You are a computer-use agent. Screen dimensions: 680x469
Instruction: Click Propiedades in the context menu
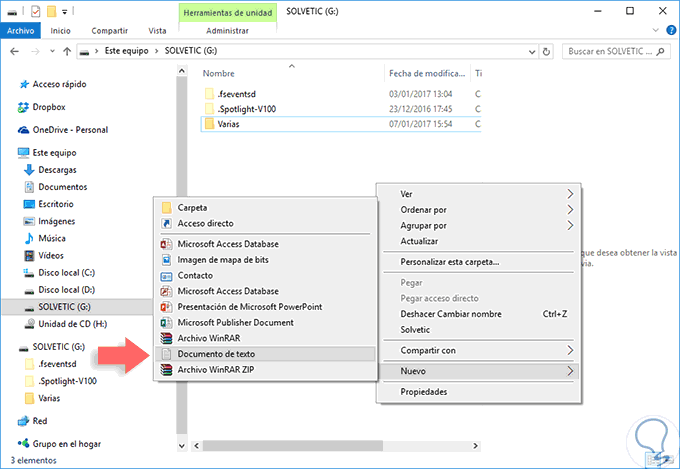(x=424, y=392)
